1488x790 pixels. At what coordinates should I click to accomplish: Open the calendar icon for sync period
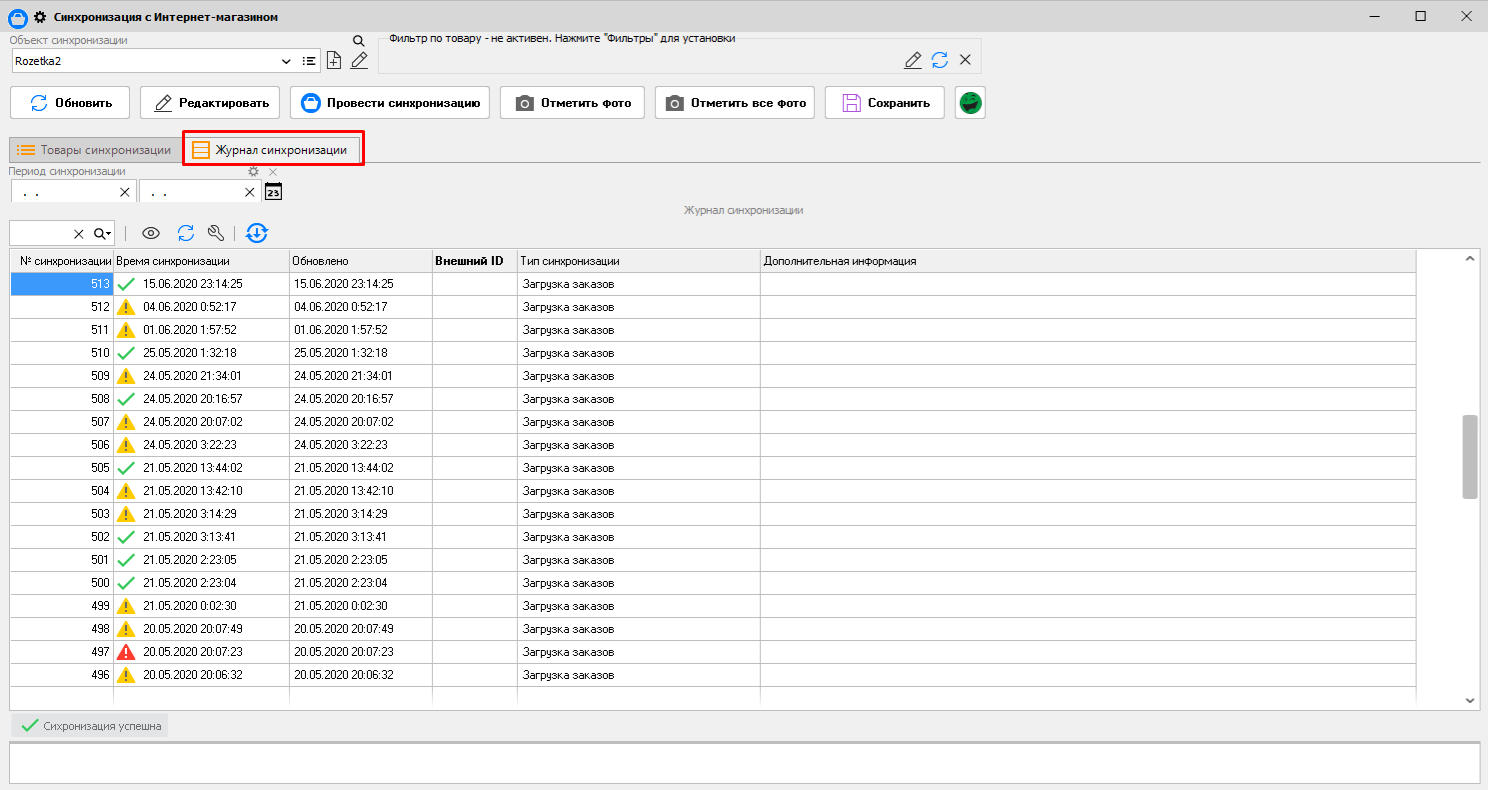click(273, 191)
